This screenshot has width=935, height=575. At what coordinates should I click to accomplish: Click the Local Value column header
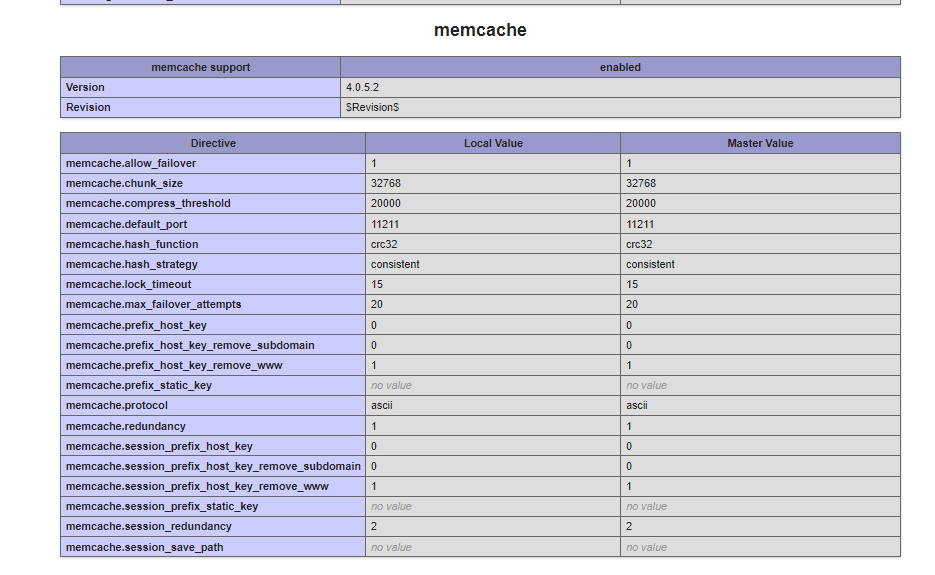point(493,143)
